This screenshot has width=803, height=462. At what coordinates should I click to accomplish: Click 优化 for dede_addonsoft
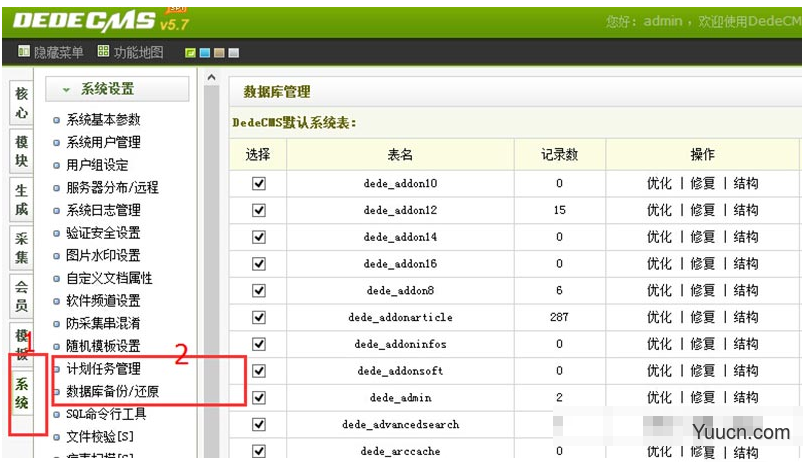click(x=659, y=371)
